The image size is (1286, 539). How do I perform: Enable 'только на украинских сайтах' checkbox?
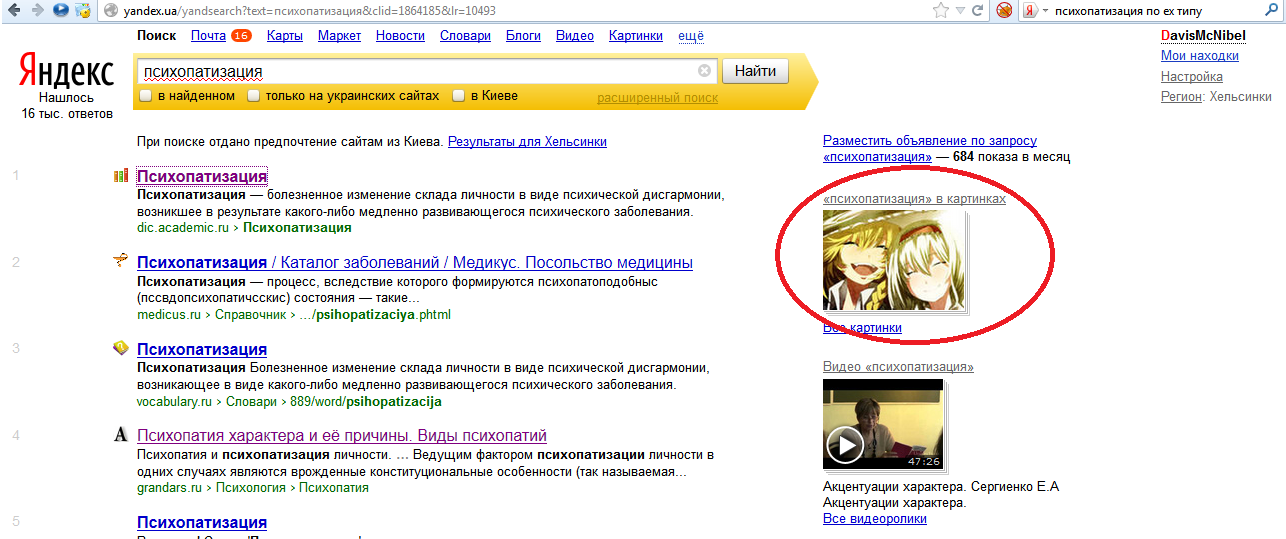(x=254, y=96)
